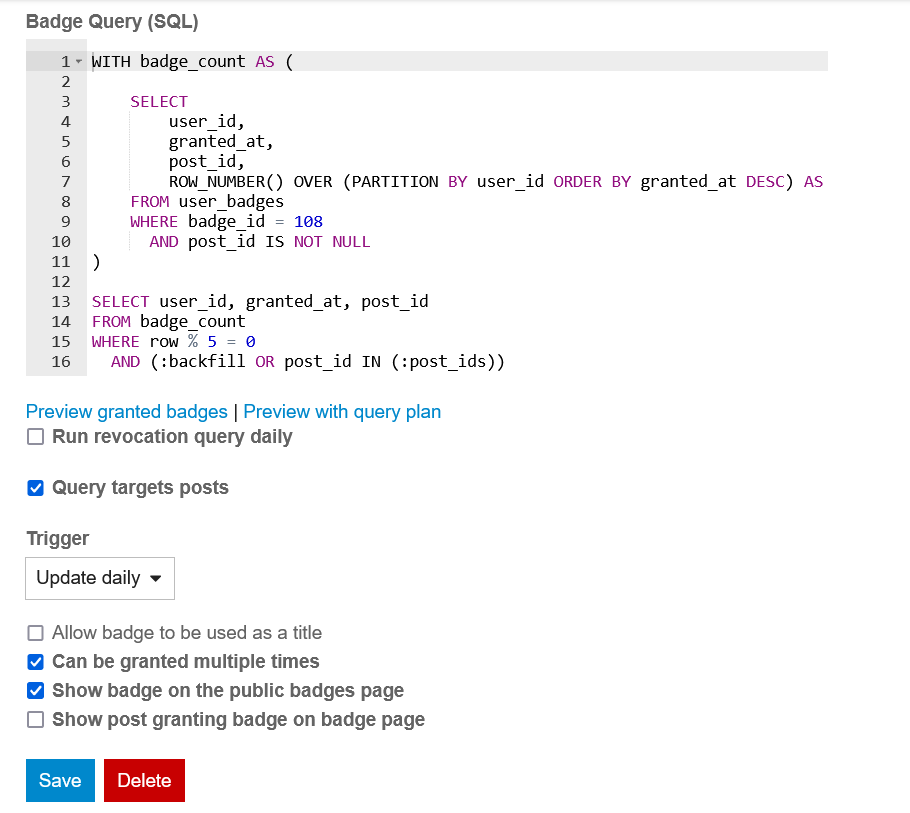Click the SELECT keyword on line 3
Image resolution: width=910 pixels, height=813 pixels.
[159, 102]
